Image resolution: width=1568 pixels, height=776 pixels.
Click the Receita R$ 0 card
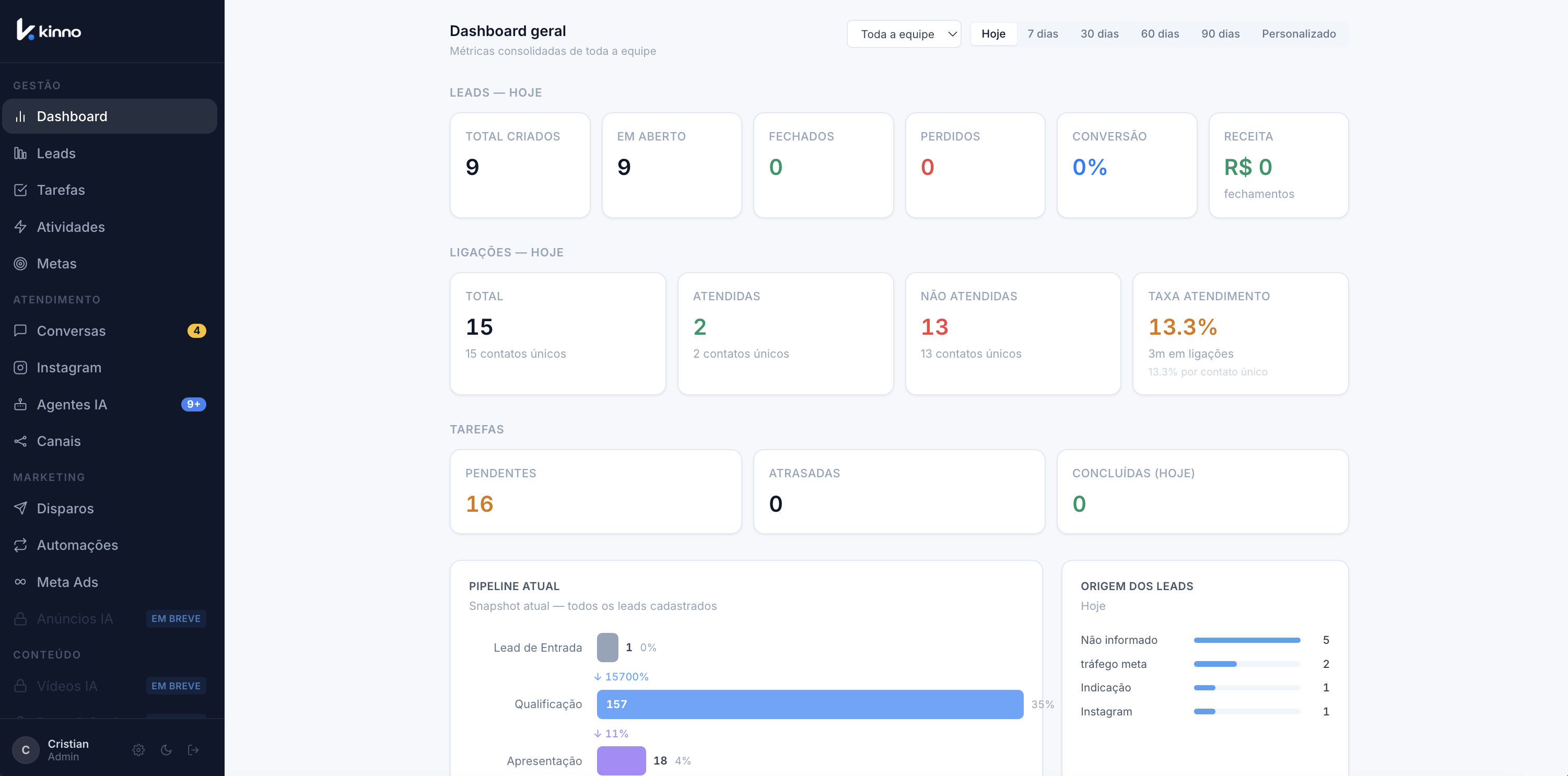[x=1278, y=165]
